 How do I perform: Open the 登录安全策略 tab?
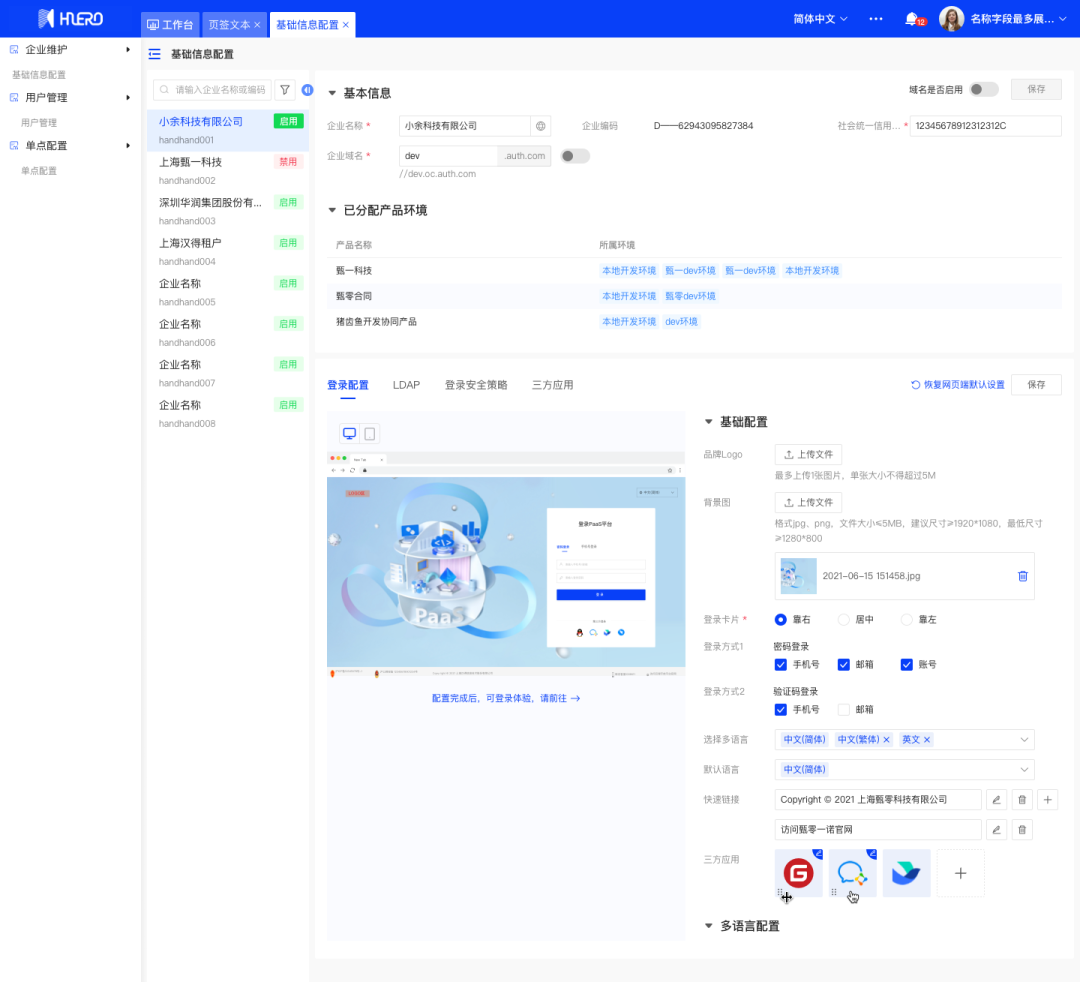coord(476,385)
